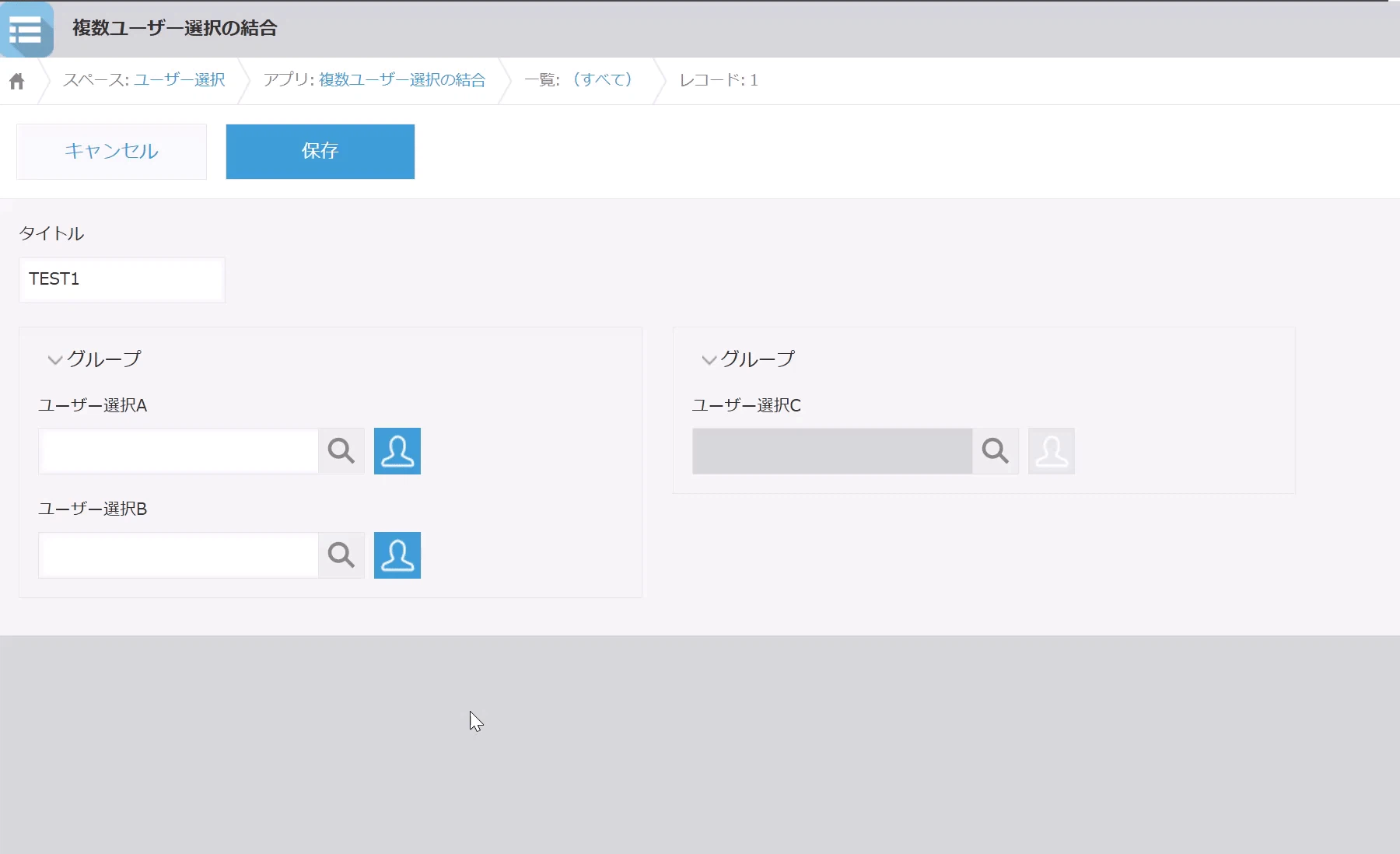Search users for ユーザー選択B field

pos(341,555)
